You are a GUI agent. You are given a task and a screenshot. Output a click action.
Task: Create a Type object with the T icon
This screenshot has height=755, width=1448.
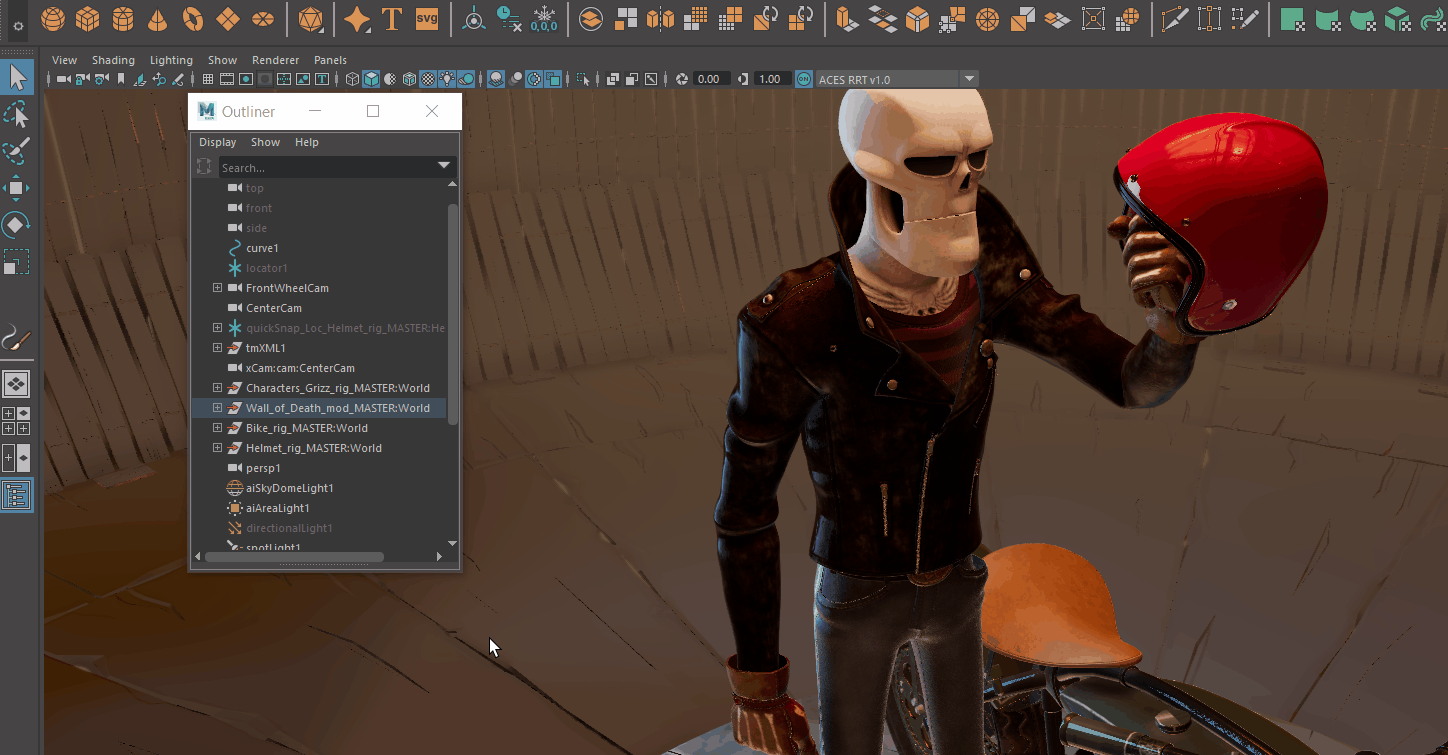[391, 17]
